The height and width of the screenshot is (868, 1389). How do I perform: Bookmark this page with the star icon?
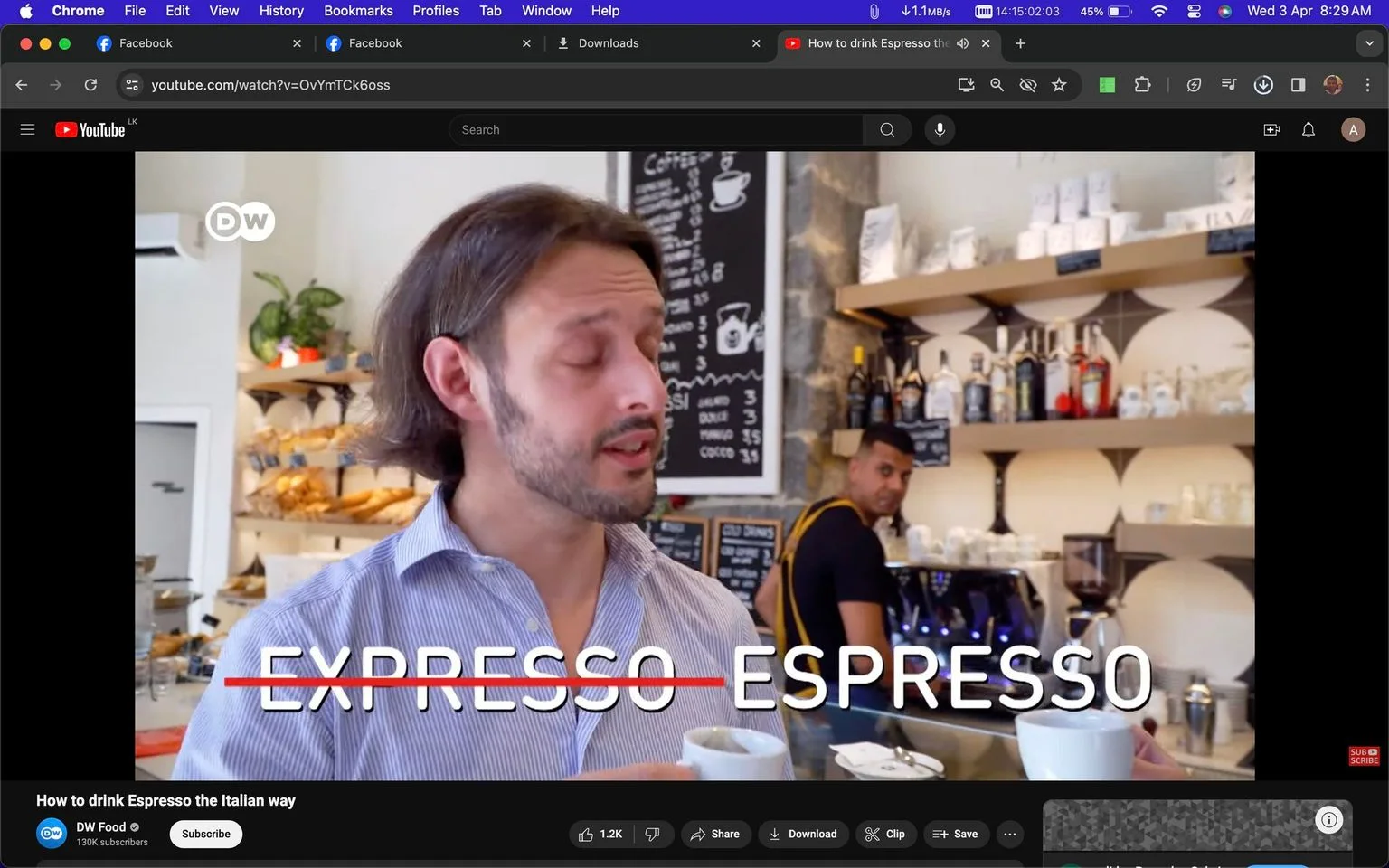pos(1059,85)
